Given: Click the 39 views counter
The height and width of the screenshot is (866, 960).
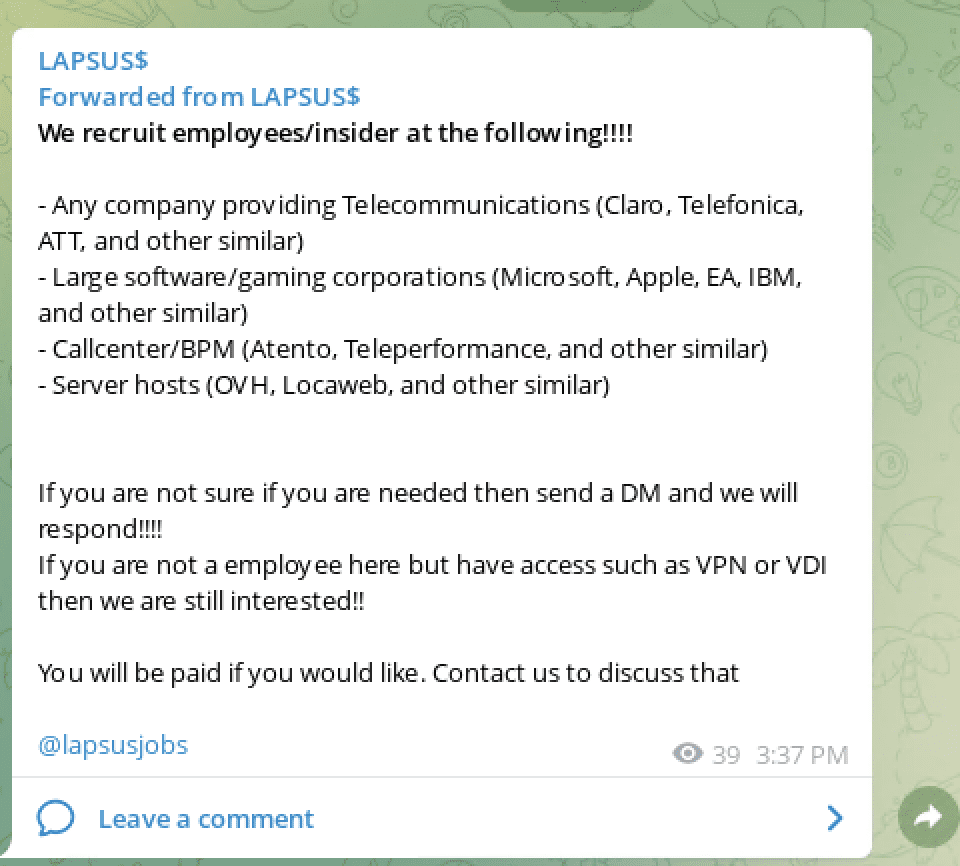Looking at the screenshot, I should pyautogui.click(x=726, y=755).
